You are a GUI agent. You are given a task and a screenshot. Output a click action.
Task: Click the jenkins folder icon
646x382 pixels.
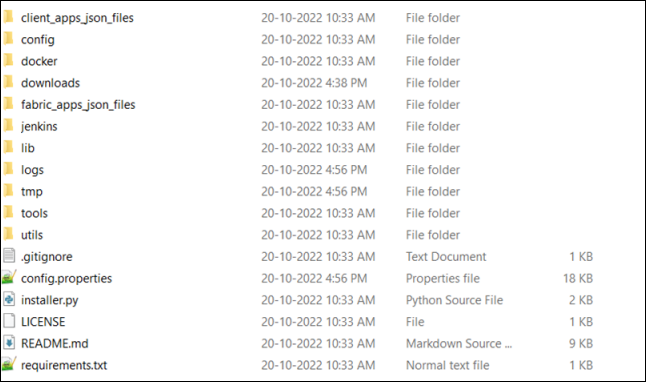(x=8, y=126)
